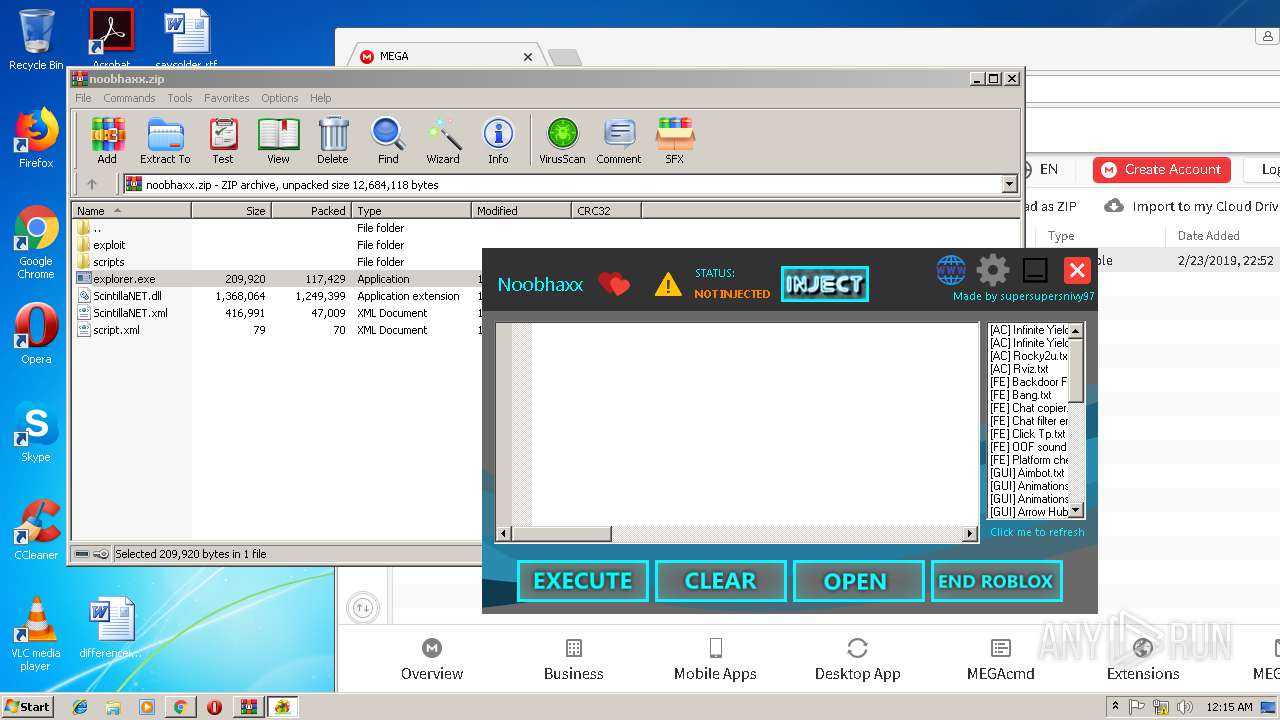Select the explorer.exe file row
Screen dimensions: 1280x720
(x=276, y=279)
